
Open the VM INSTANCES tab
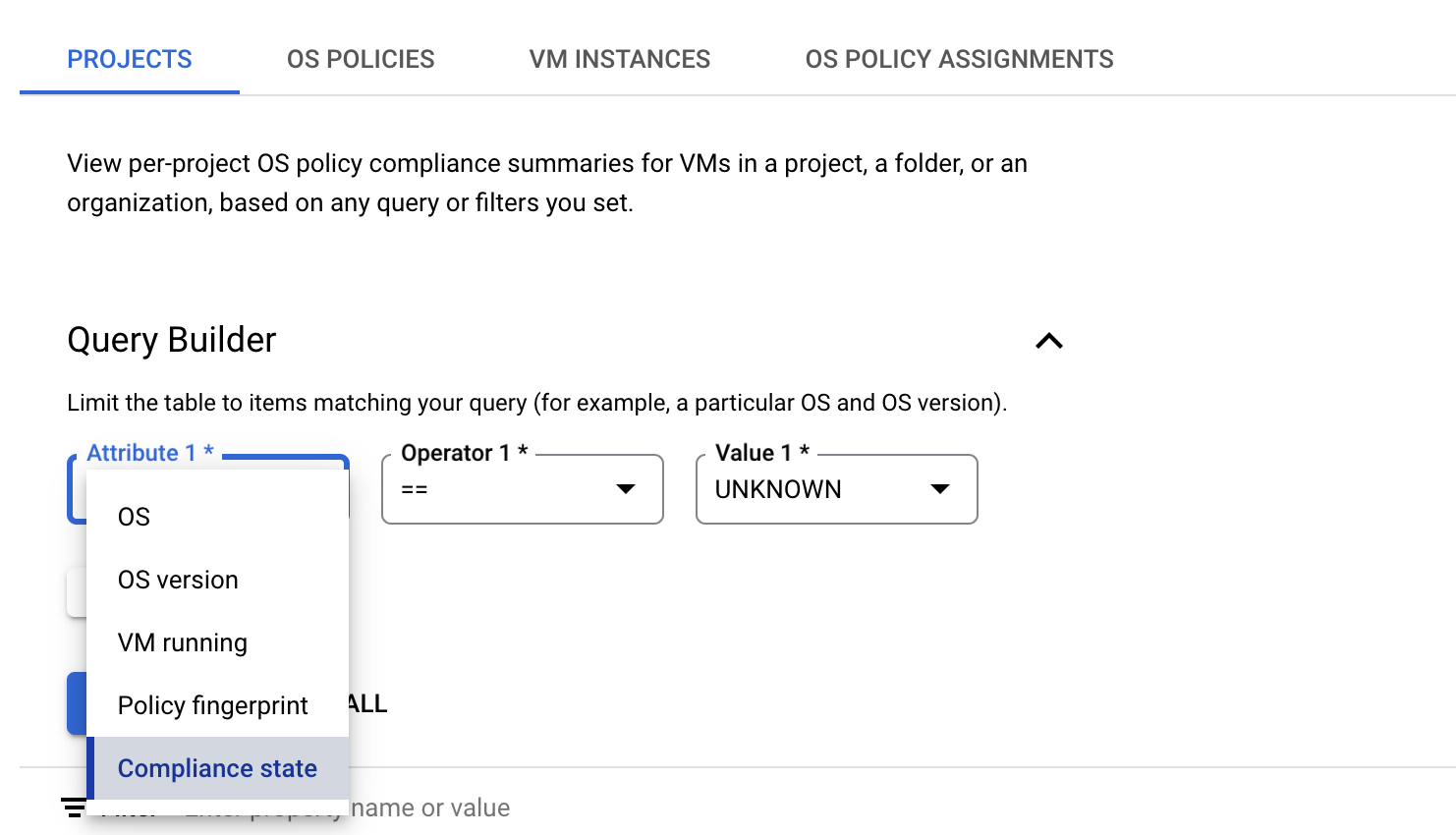coord(619,59)
